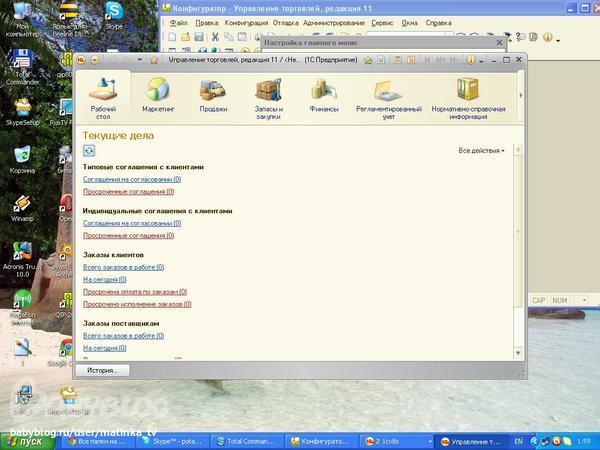Open Просрочена оплата по заказам link

136,291
